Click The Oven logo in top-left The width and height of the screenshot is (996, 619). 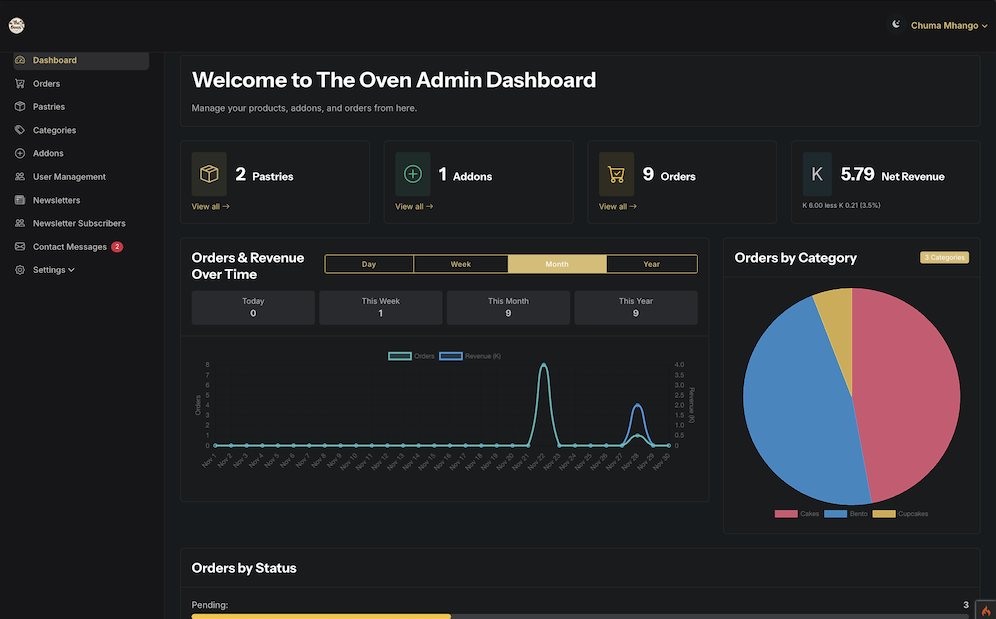pyautogui.click(x=16, y=26)
